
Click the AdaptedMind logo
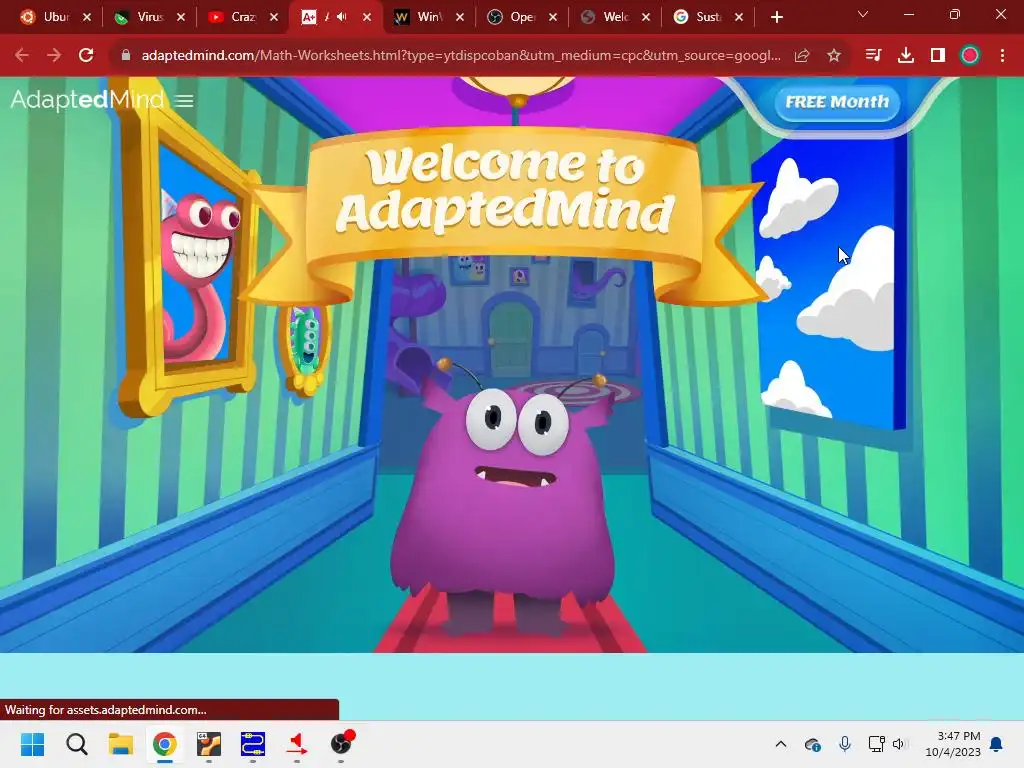[87, 99]
